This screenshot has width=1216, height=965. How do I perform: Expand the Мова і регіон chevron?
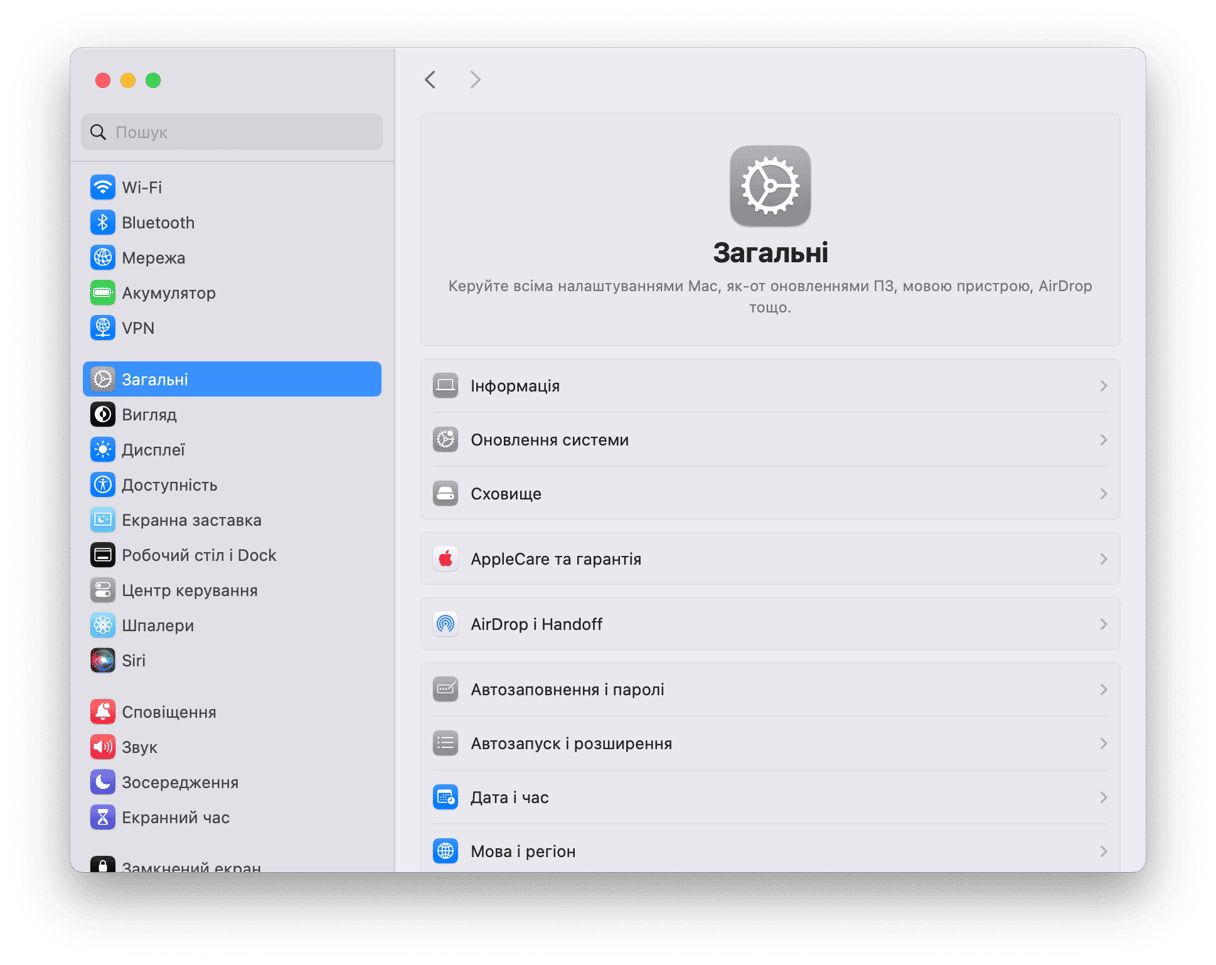1103,852
